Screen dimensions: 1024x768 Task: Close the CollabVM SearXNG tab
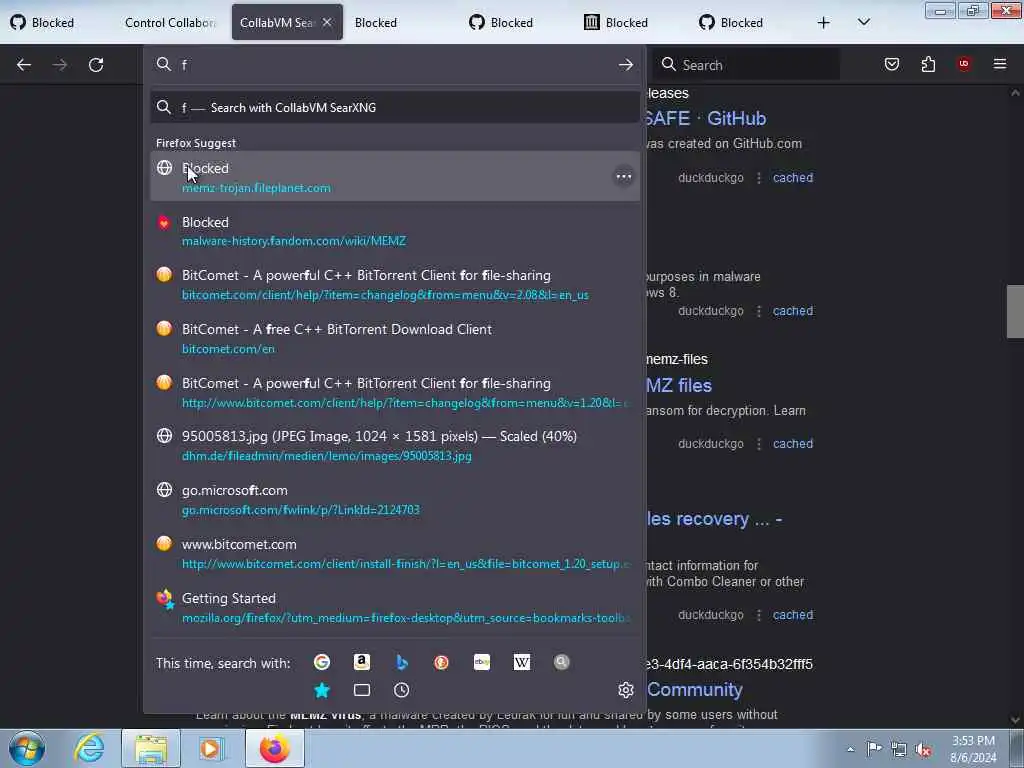pos(327,22)
